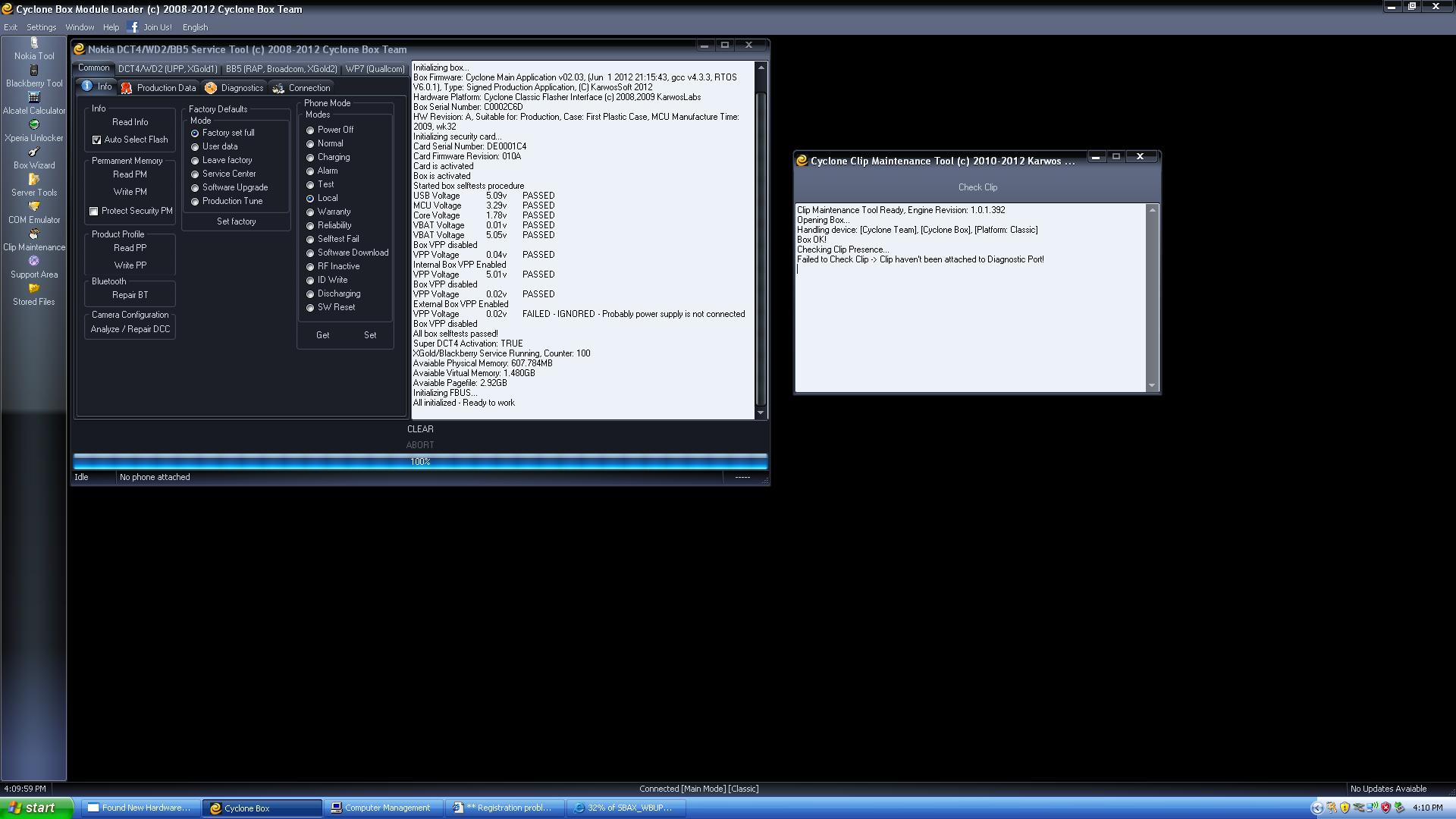The height and width of the screenshot is (819, 1456).
Task: Click the Set phone mode button
Action: tap(370, 335)
